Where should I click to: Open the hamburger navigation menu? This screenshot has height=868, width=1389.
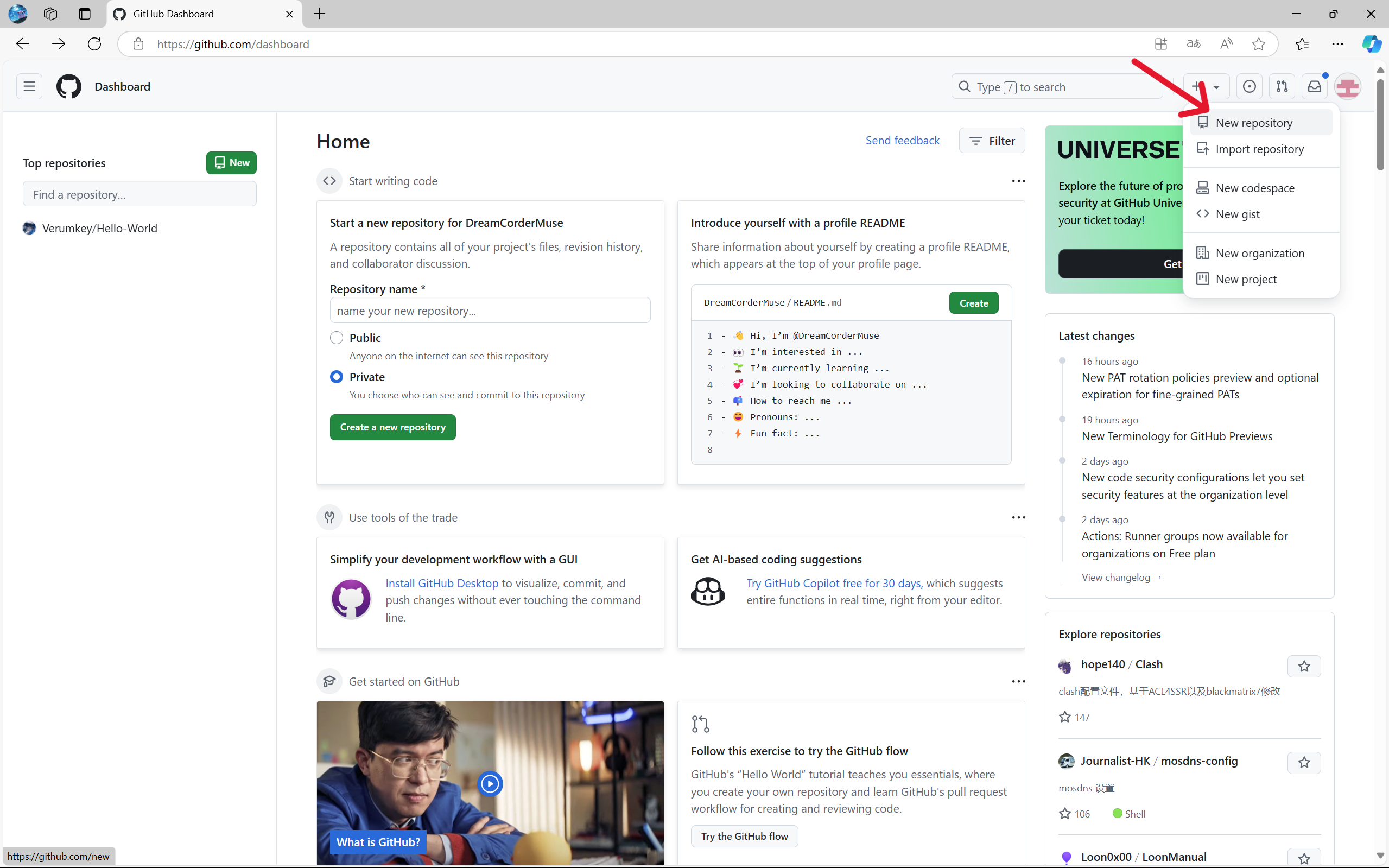tap(29, 87)
